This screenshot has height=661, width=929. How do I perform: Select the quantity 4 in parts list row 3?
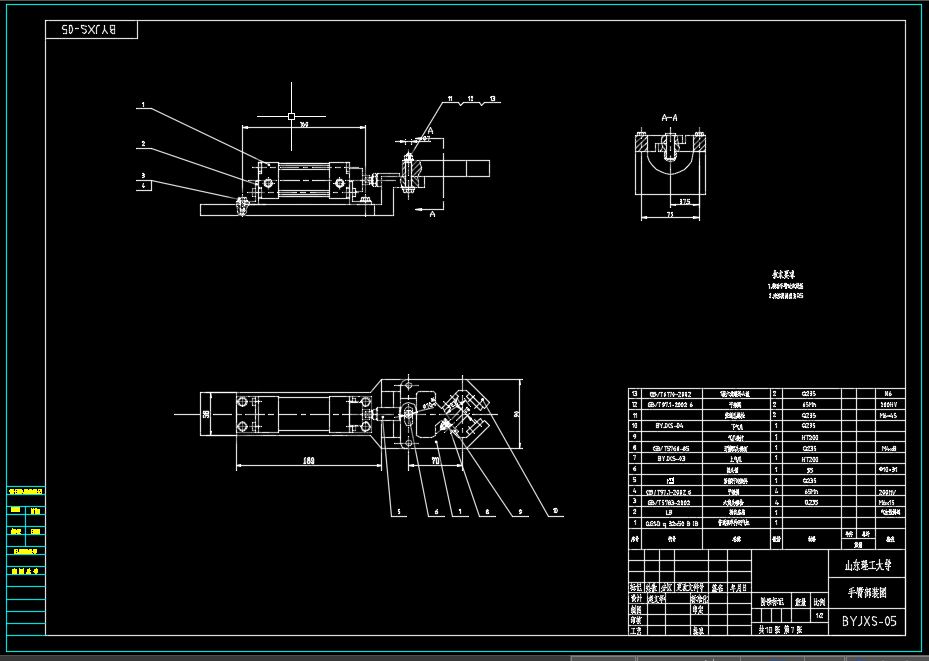pos(776,502)
